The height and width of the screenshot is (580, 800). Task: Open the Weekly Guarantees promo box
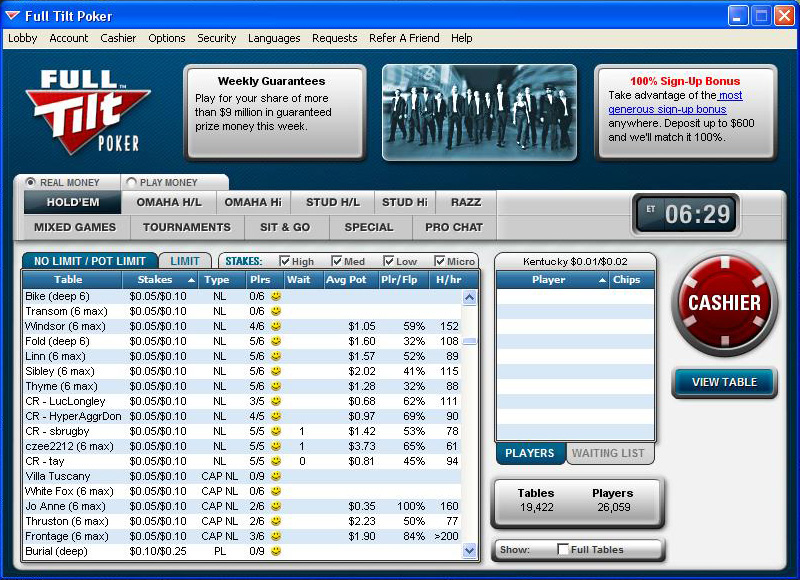tap(275, 112)
